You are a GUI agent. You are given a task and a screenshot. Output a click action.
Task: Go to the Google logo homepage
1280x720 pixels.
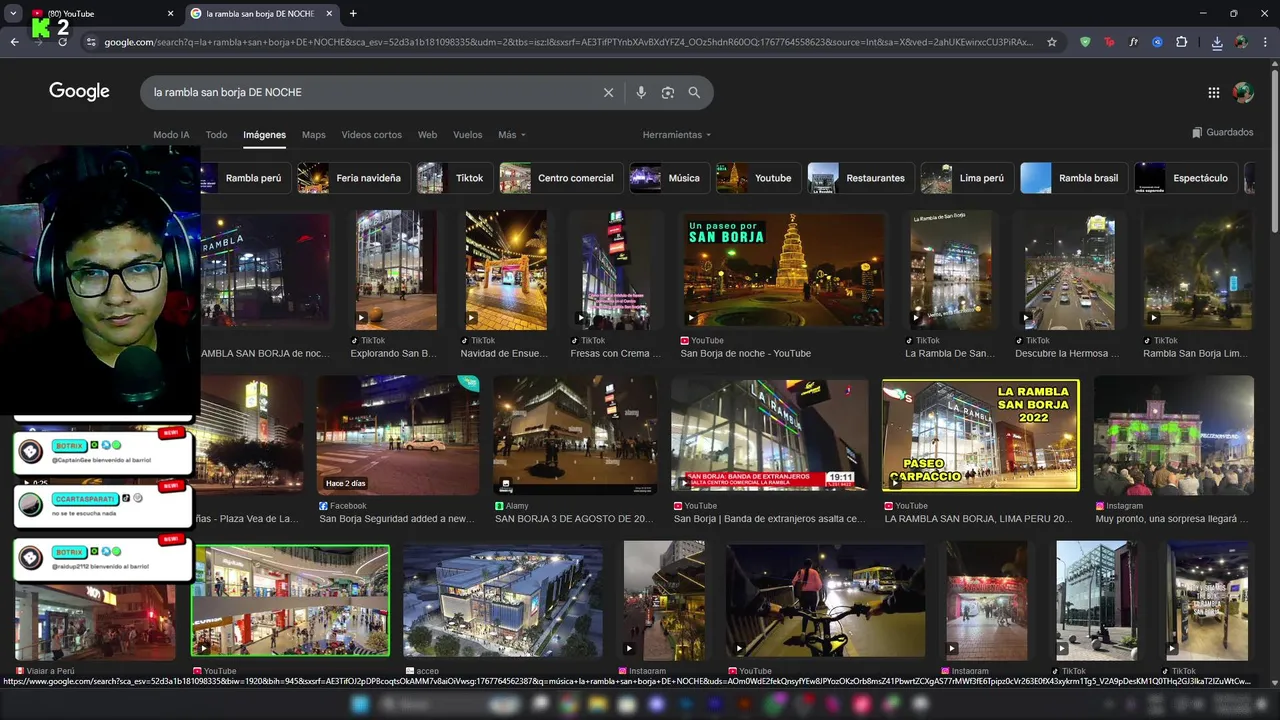[x=79, y=92]
